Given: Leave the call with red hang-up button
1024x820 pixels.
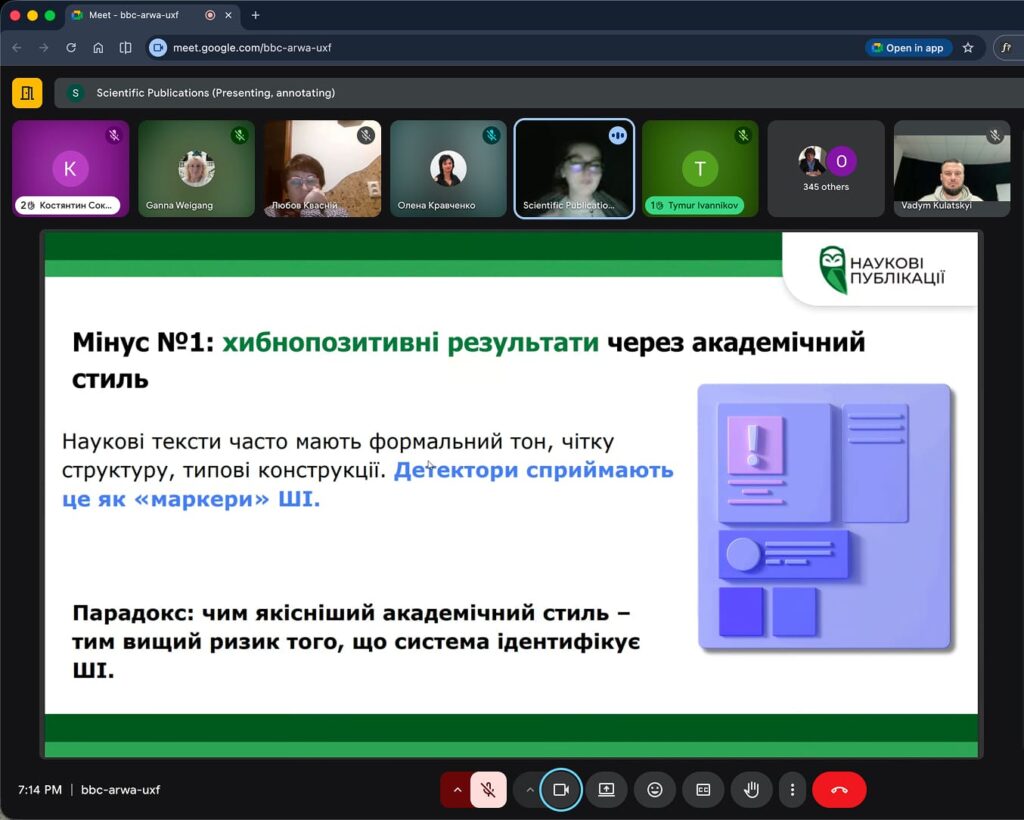Looking at the screenshot, I should coord(839,789).
